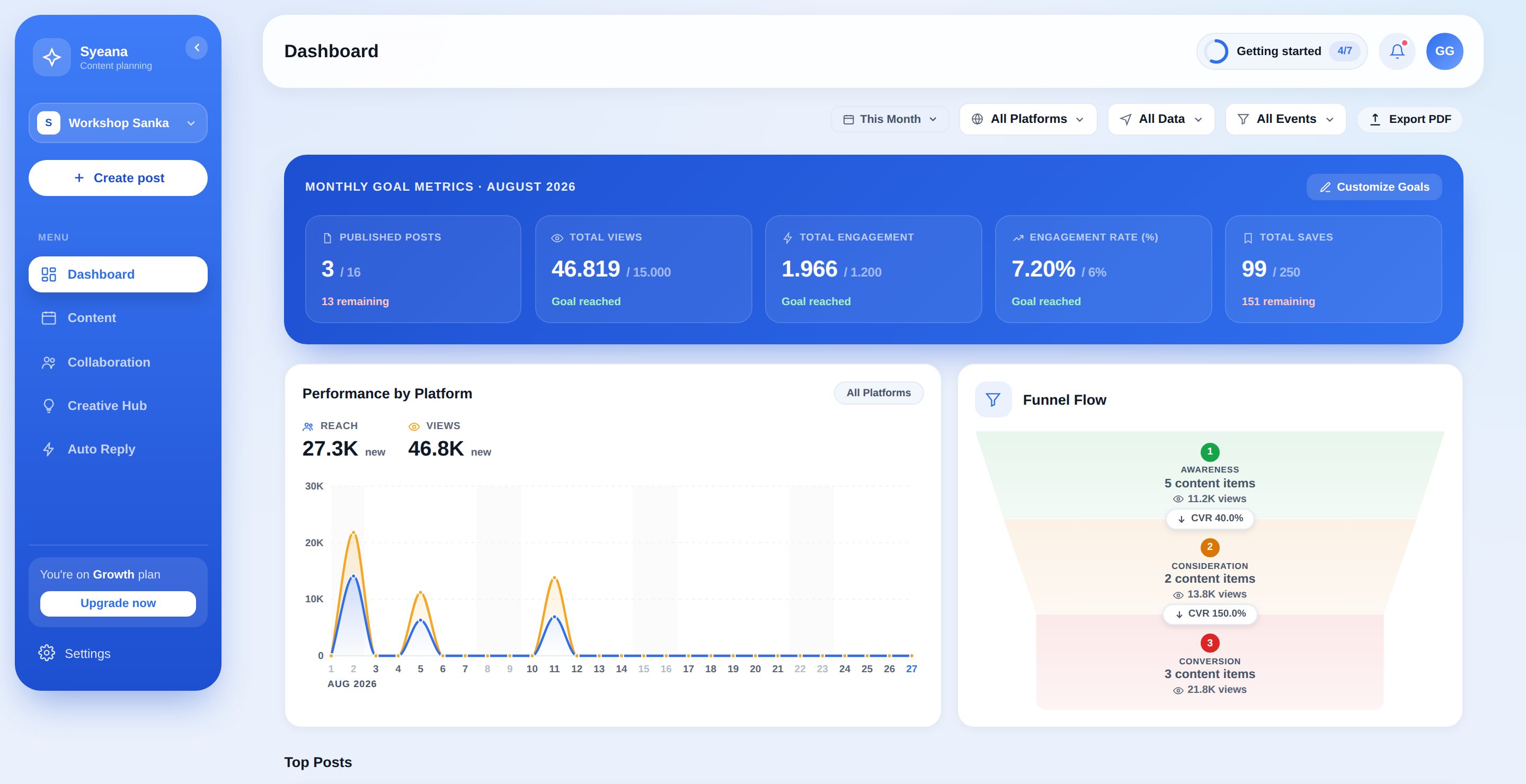
Task: Click the Getting started progress ring
Action: (1216, 51)
